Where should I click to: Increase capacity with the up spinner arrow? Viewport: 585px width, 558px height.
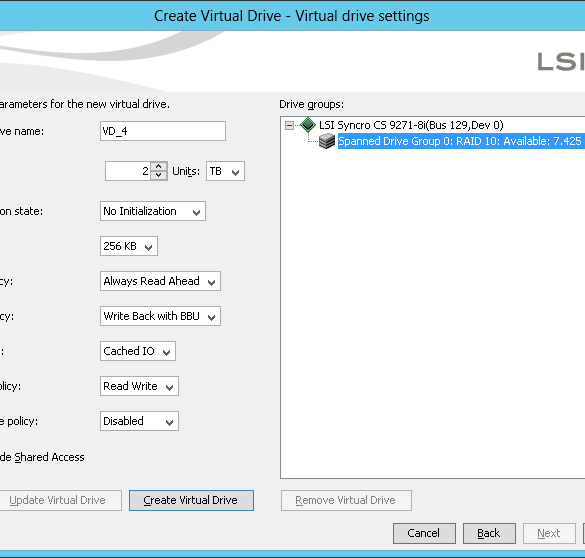tap(159, 166)
